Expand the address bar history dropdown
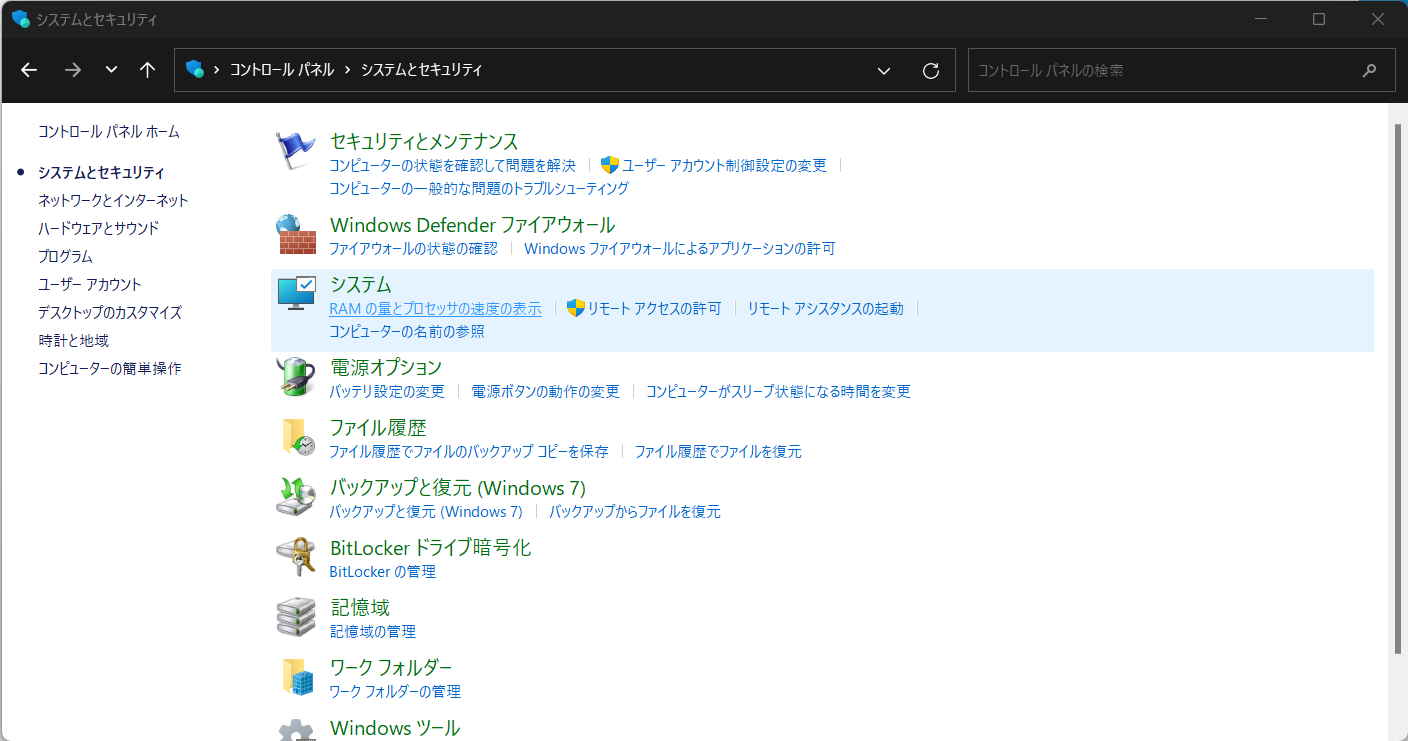This screenshot has width=1408, height=741. click(884, 70)
